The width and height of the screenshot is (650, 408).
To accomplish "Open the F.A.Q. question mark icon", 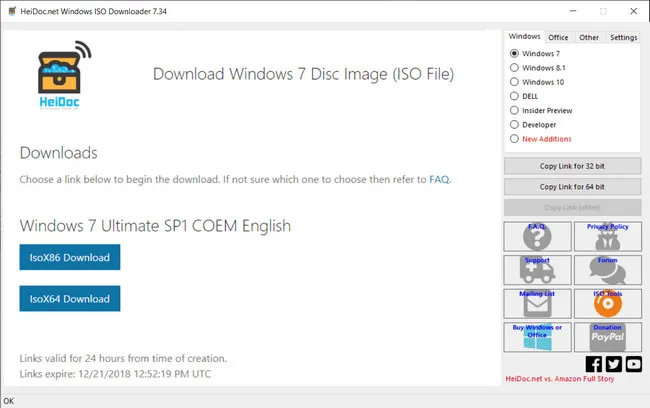I will point(537,236).
